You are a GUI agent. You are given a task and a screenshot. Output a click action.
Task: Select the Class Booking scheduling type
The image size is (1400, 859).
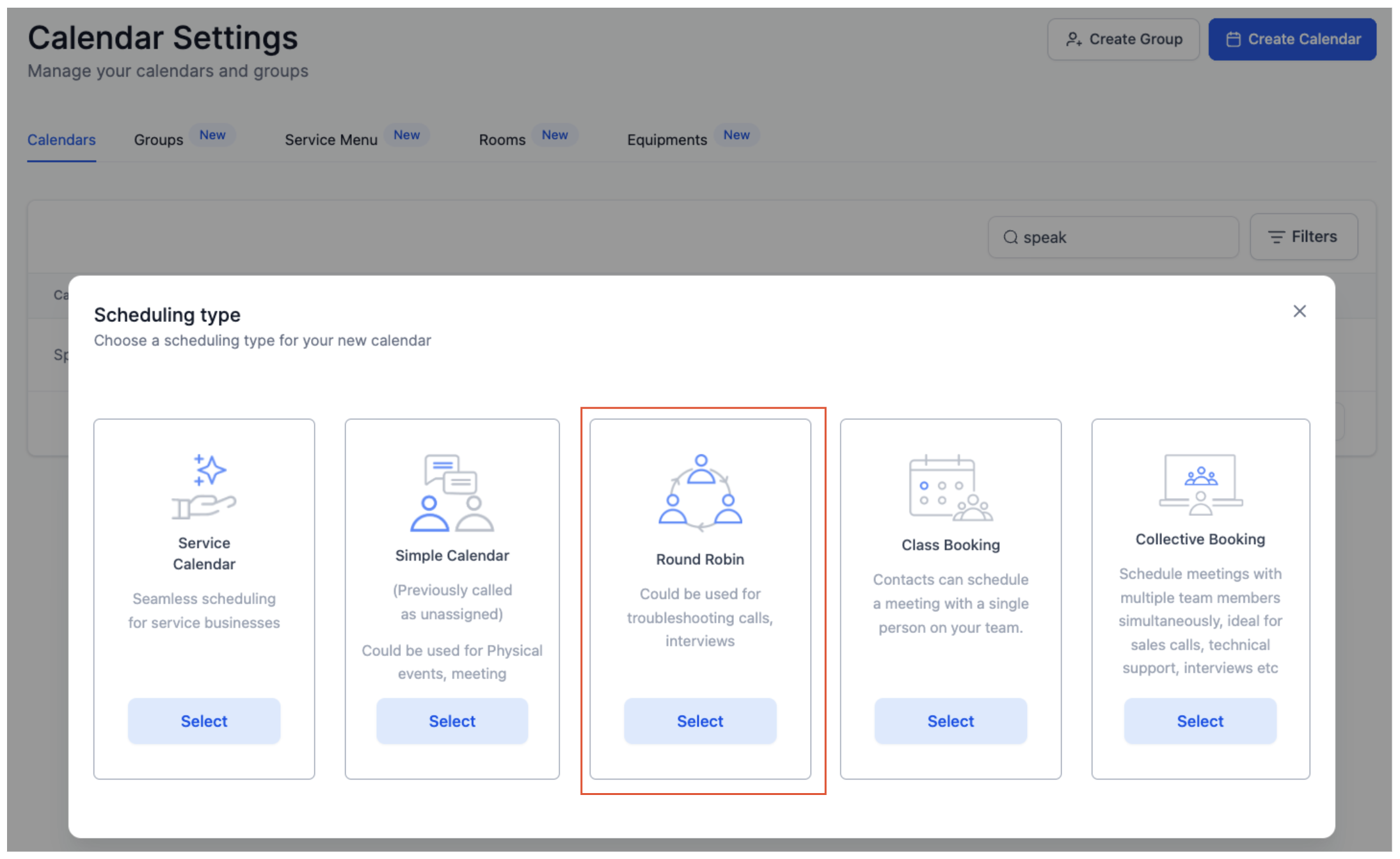(x=950, y=721)
